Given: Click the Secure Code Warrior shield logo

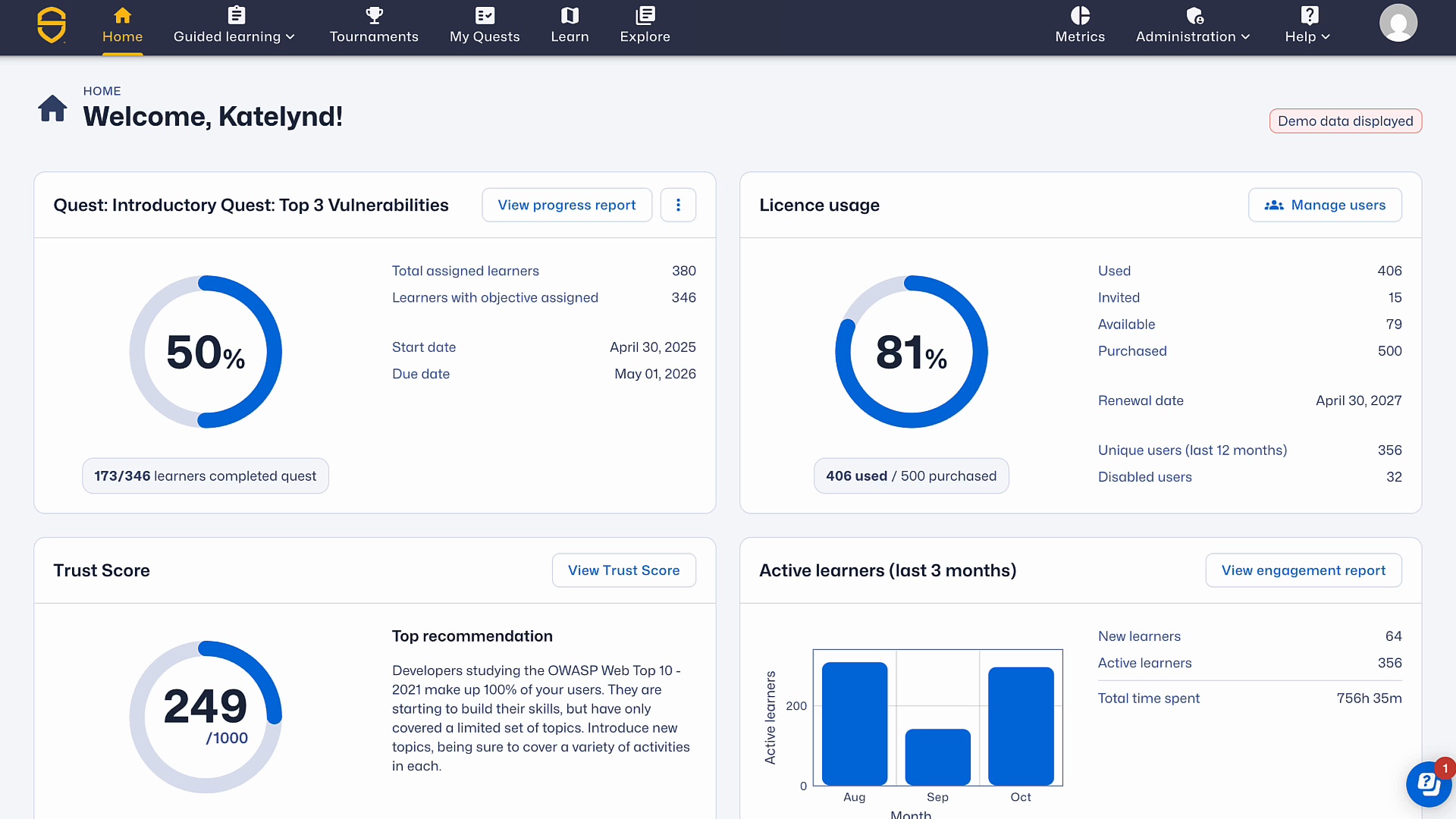Looking at the screenshot, I should 52,25.
